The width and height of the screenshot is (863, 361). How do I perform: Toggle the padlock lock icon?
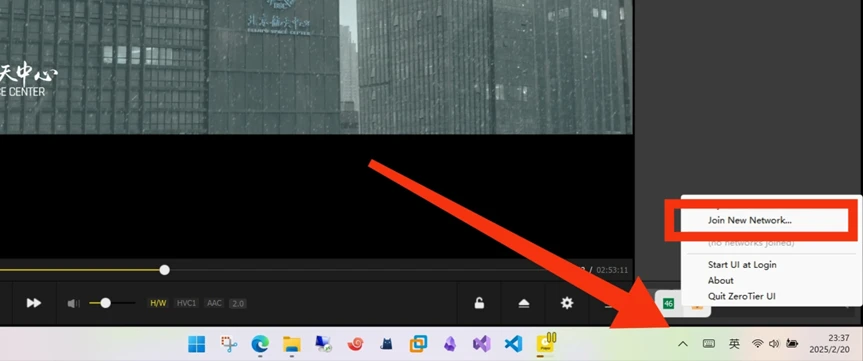[x=479, y=303]
